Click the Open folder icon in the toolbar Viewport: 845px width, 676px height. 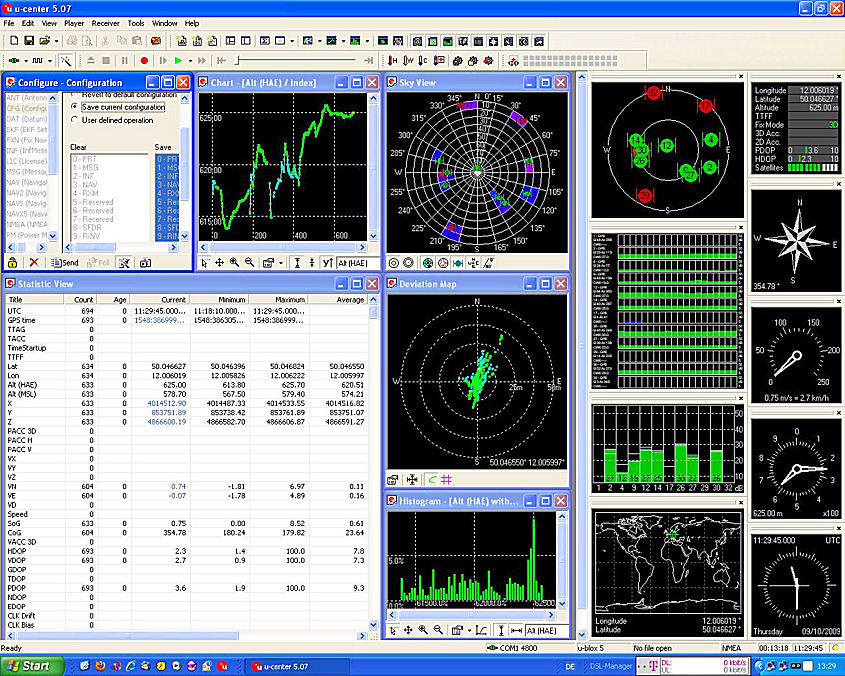[x=44, y=40]
